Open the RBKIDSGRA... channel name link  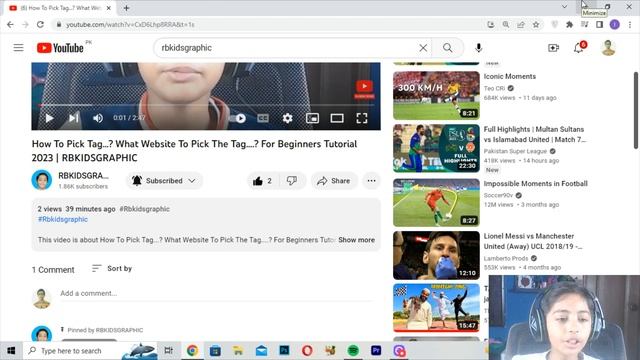pyautogui.click(x=83, y=176)
